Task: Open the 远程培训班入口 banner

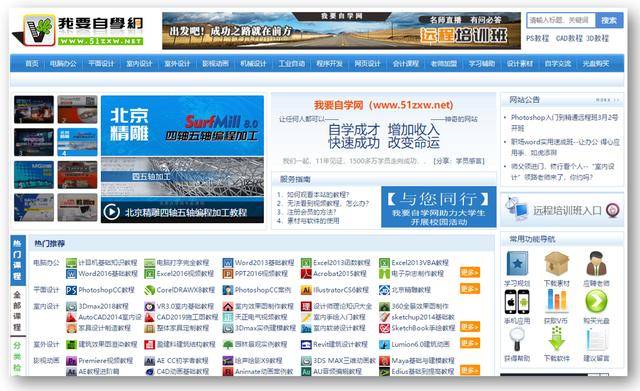Action: 562,210
